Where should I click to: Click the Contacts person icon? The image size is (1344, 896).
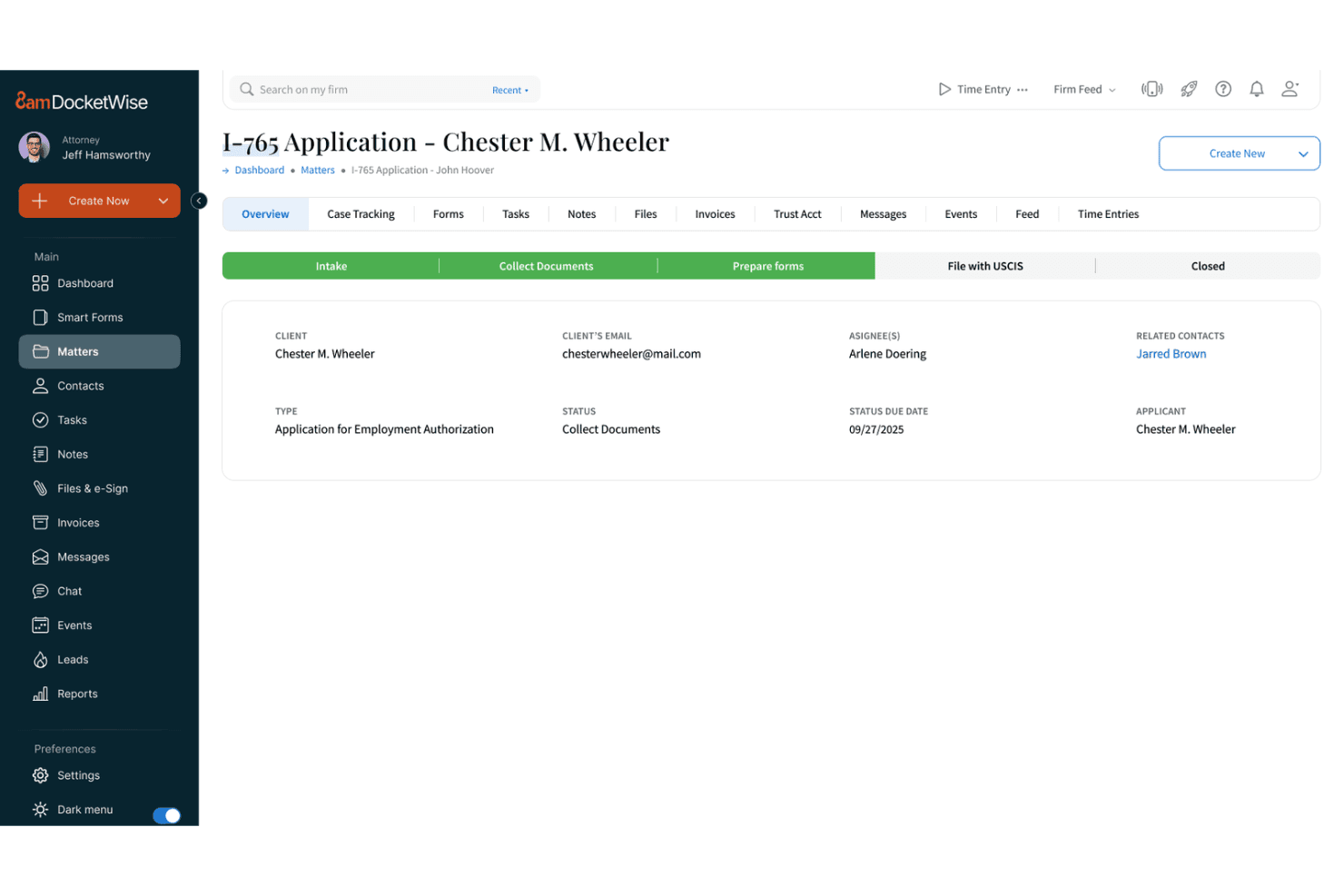pos(40,386)
